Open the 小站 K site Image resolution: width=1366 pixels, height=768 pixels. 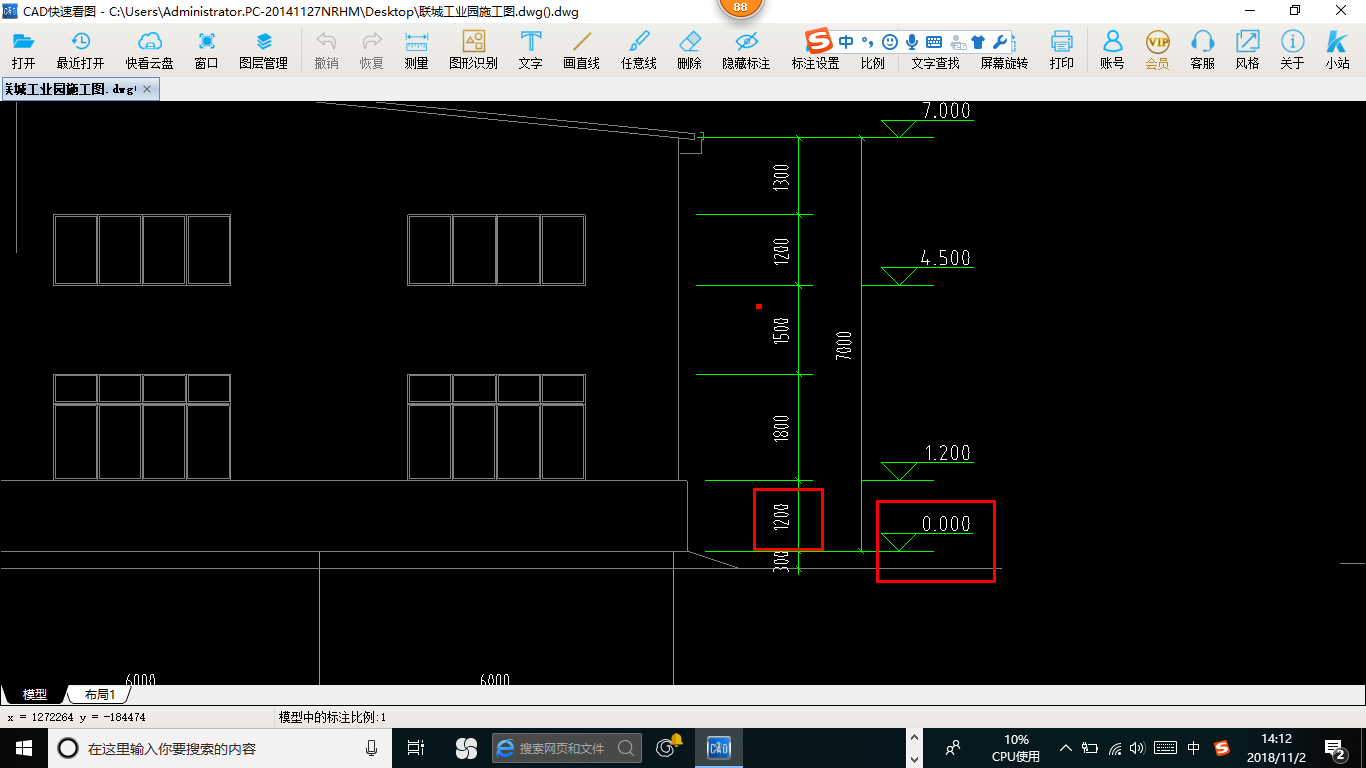(x=1337, y=50)
